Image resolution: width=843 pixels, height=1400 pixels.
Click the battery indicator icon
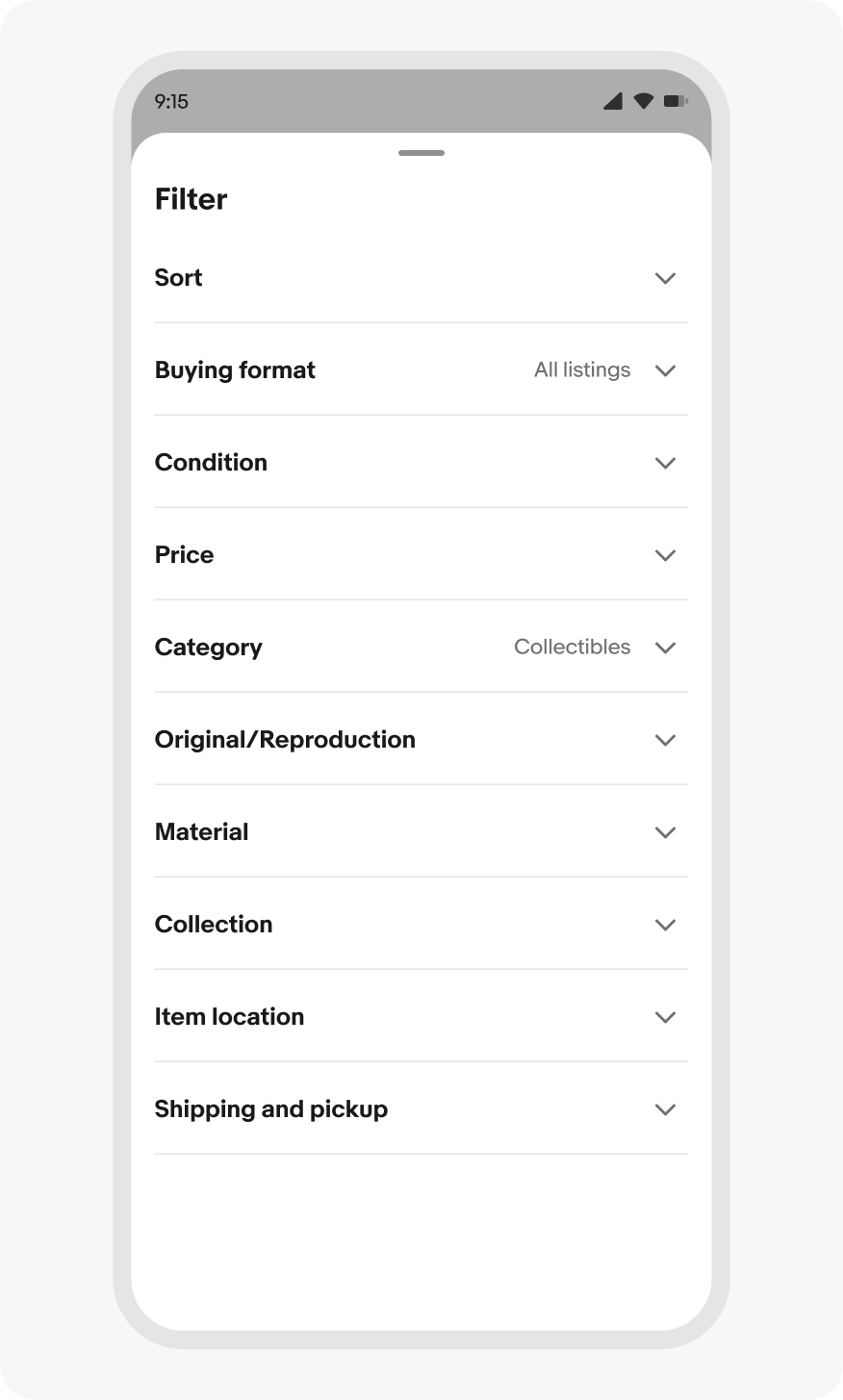(676, 100)
